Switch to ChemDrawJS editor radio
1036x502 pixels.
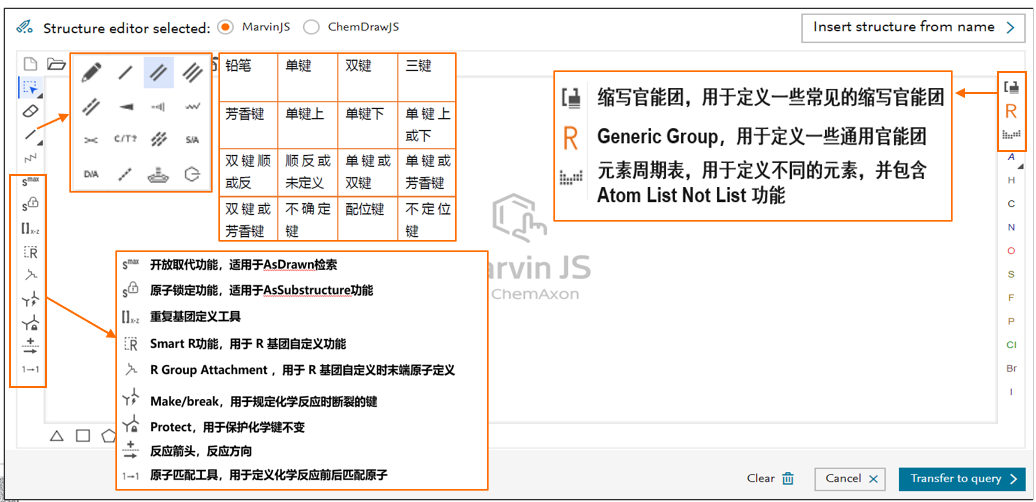[x=312, y=27]
